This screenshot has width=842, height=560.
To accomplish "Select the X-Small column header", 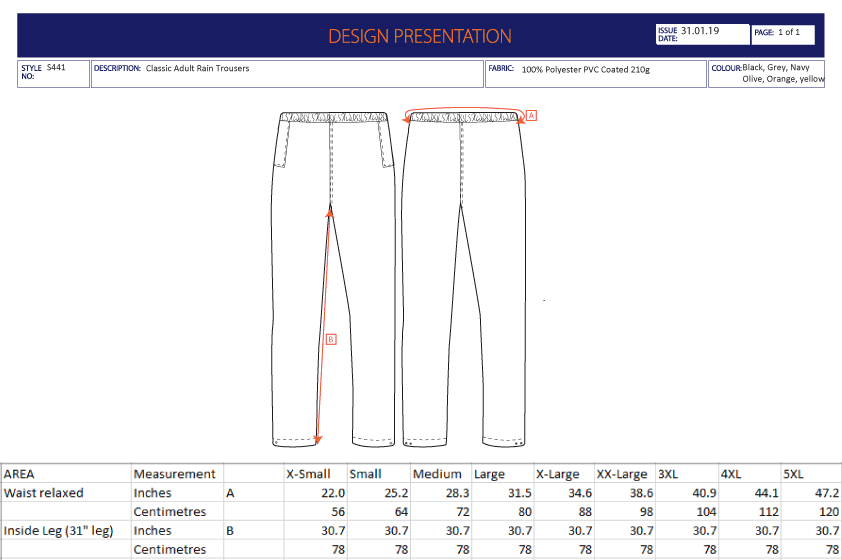I will (x=308, y=474).
